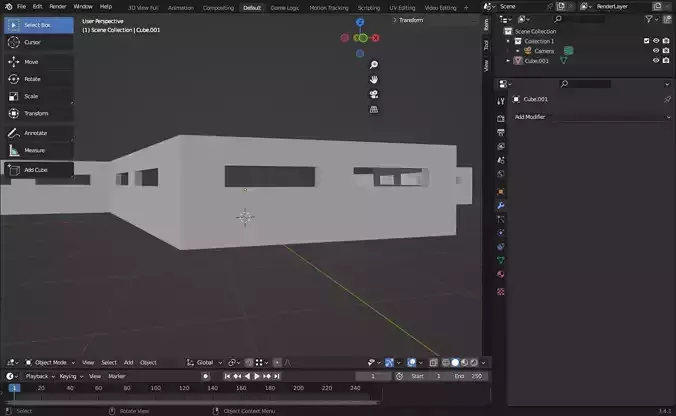The image size is (676, 416).
Task: Select the Rotate tool
Action: pos(39,79)
